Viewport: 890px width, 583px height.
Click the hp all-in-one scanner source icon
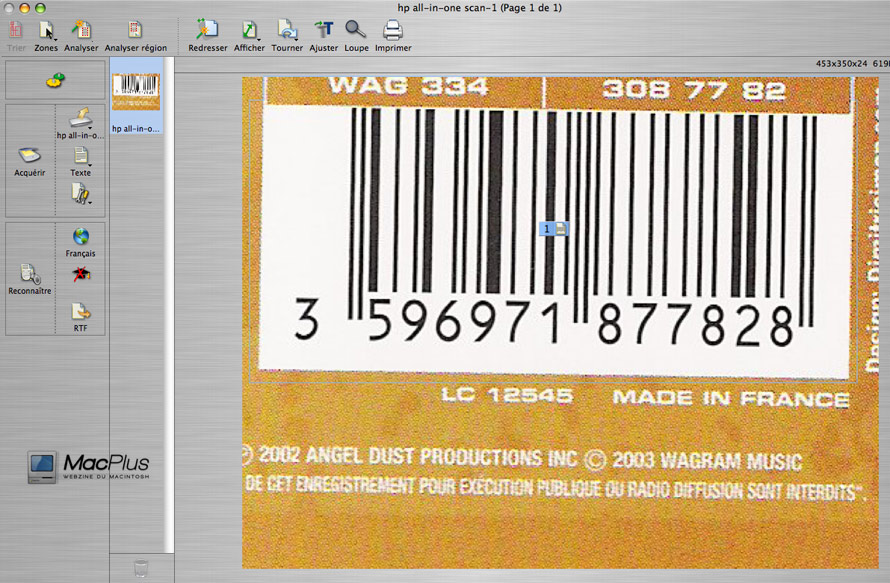(80, 118)
